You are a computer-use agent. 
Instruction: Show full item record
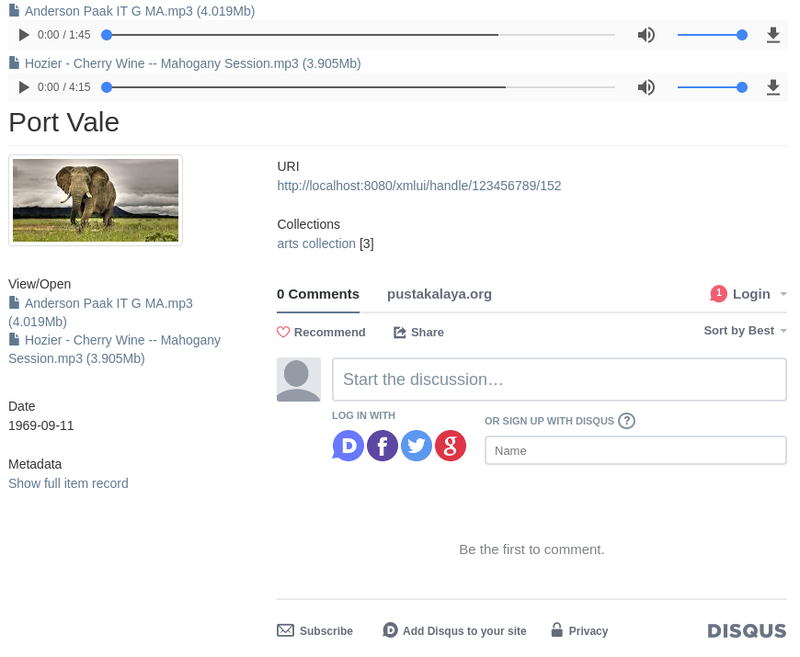coord(68,483)
